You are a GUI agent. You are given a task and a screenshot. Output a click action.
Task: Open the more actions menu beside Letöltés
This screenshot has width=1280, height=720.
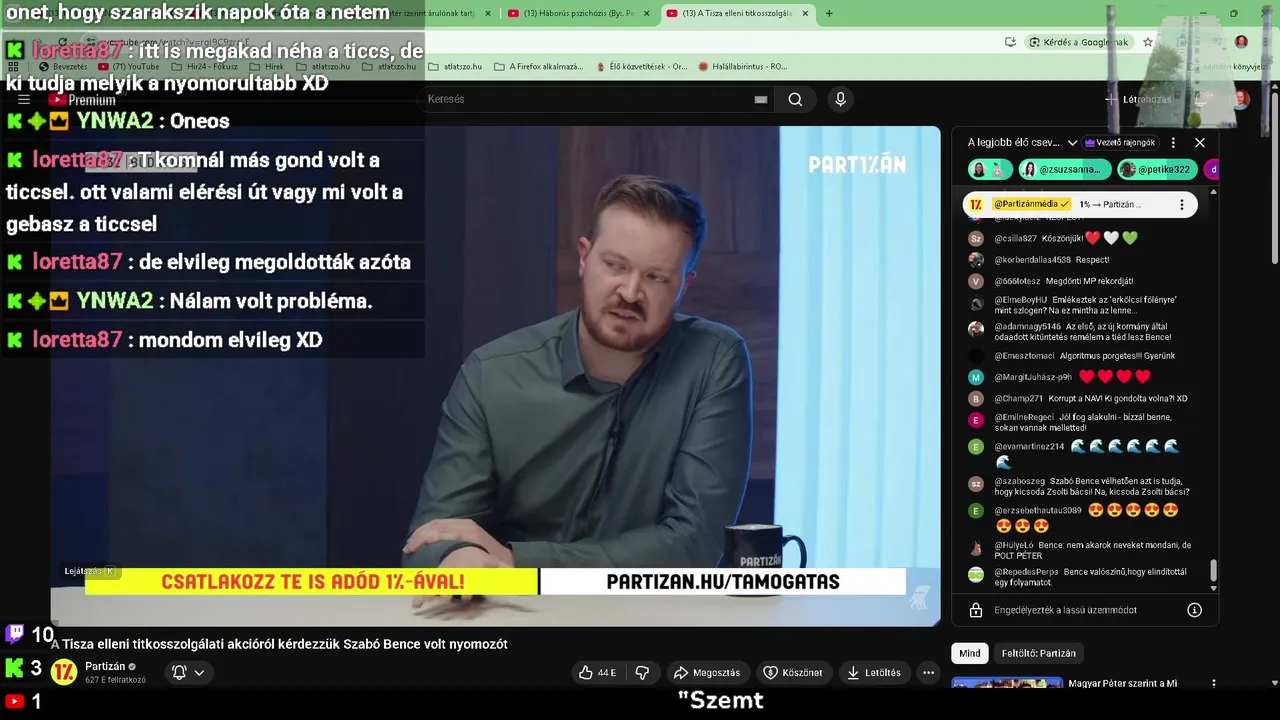[x=928, y=673]
